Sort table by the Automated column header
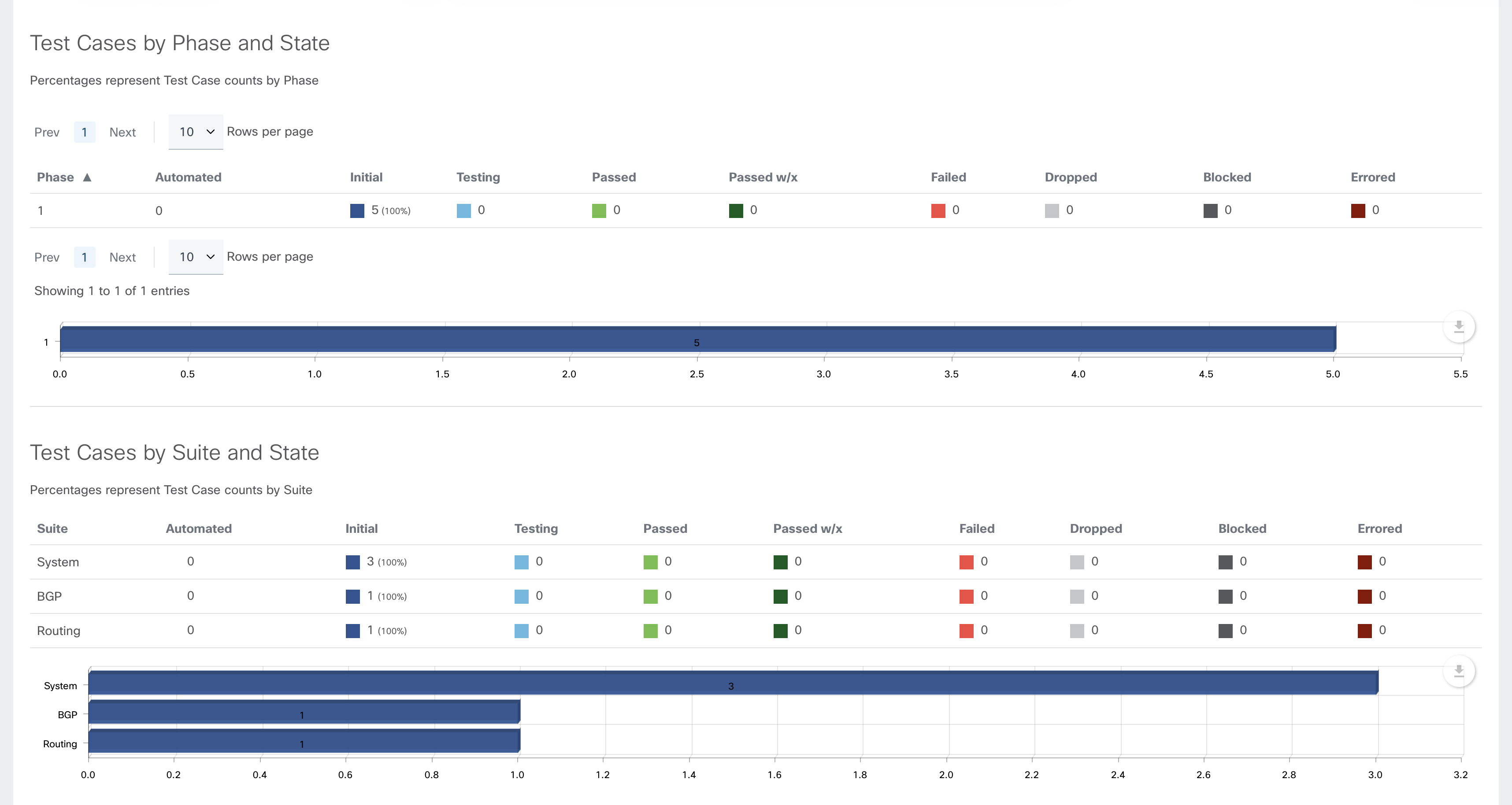 188,177
